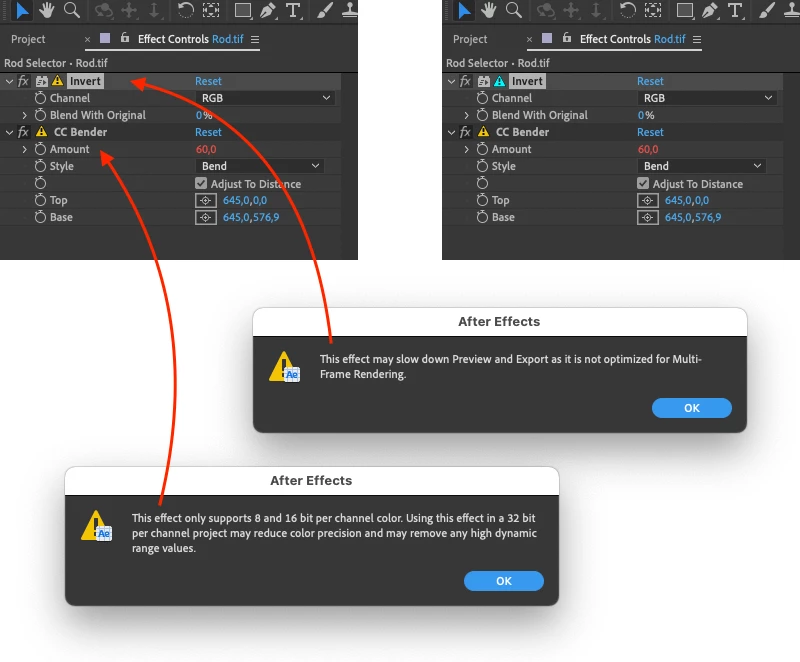Click Invert warning triangle in left panel

[58, 81]
